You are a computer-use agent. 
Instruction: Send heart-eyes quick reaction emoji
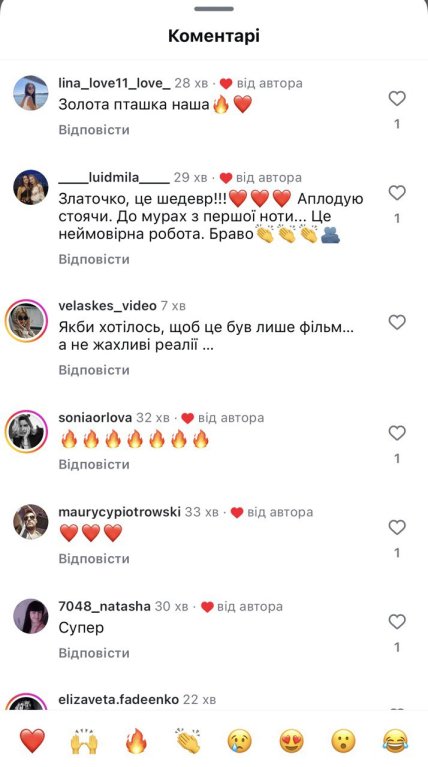click(292, 741)
